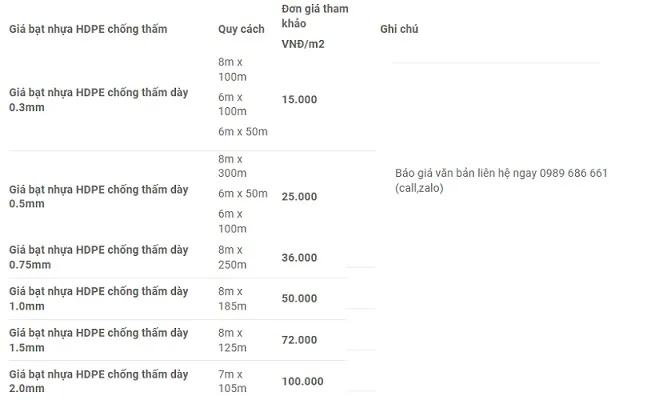Click the HDPE 2.0mm row label
Screen dimensions: 650x400
click(98, 381)
